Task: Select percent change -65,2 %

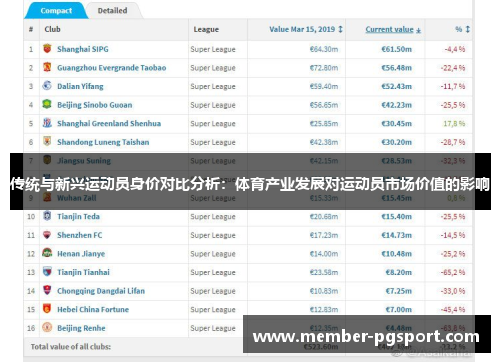Action: coord(453,272)
